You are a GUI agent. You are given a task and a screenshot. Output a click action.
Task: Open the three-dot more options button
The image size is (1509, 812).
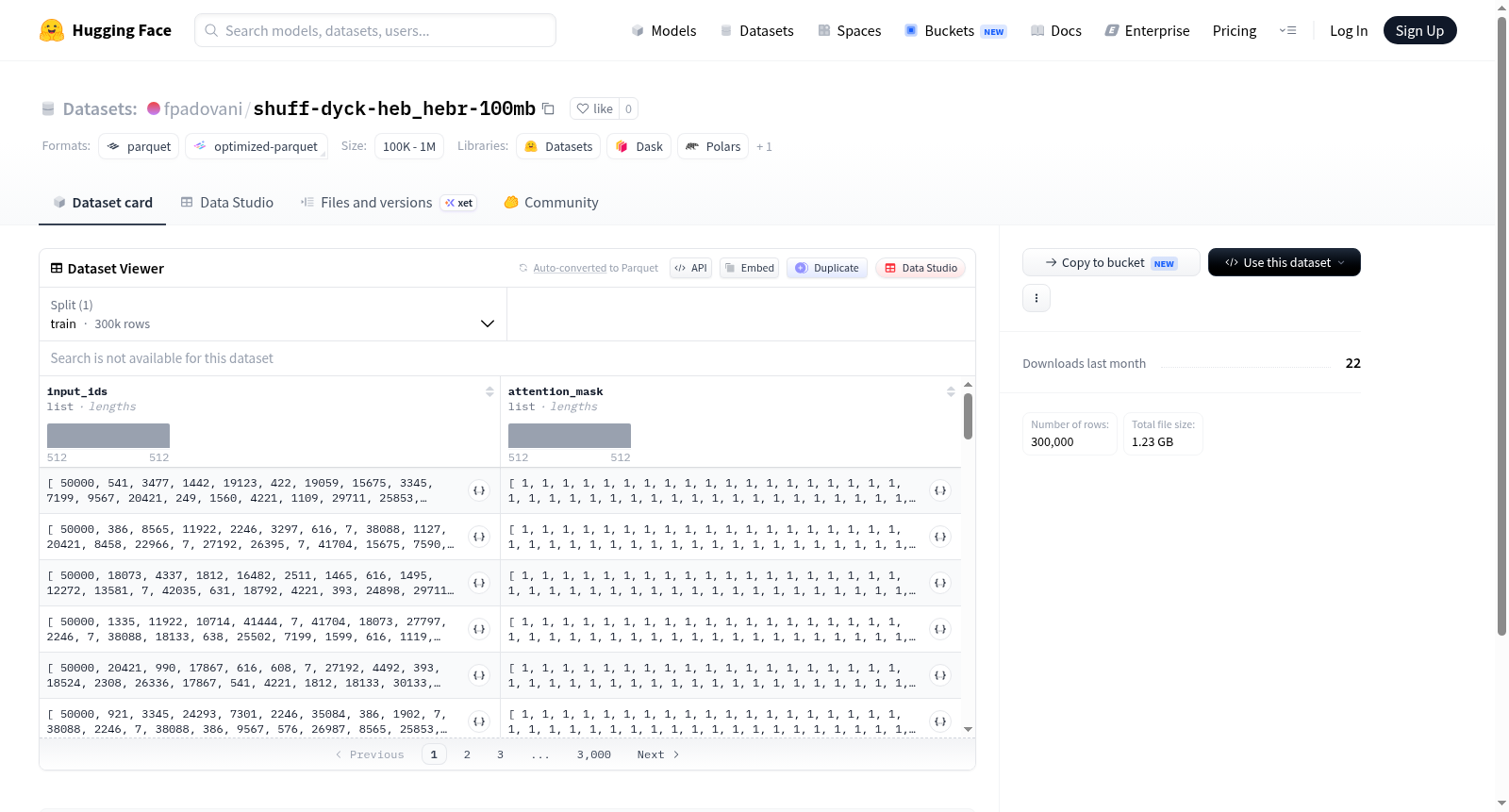pyautogui.click(x=1036, y=298)
